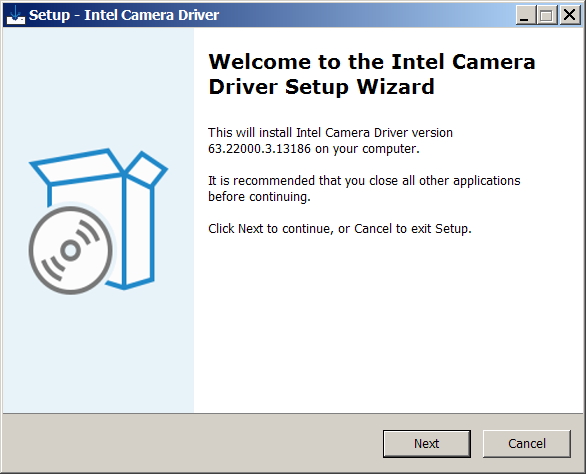Click the Click Next to continue instruction
586x474 pixels.
(340, 228)
